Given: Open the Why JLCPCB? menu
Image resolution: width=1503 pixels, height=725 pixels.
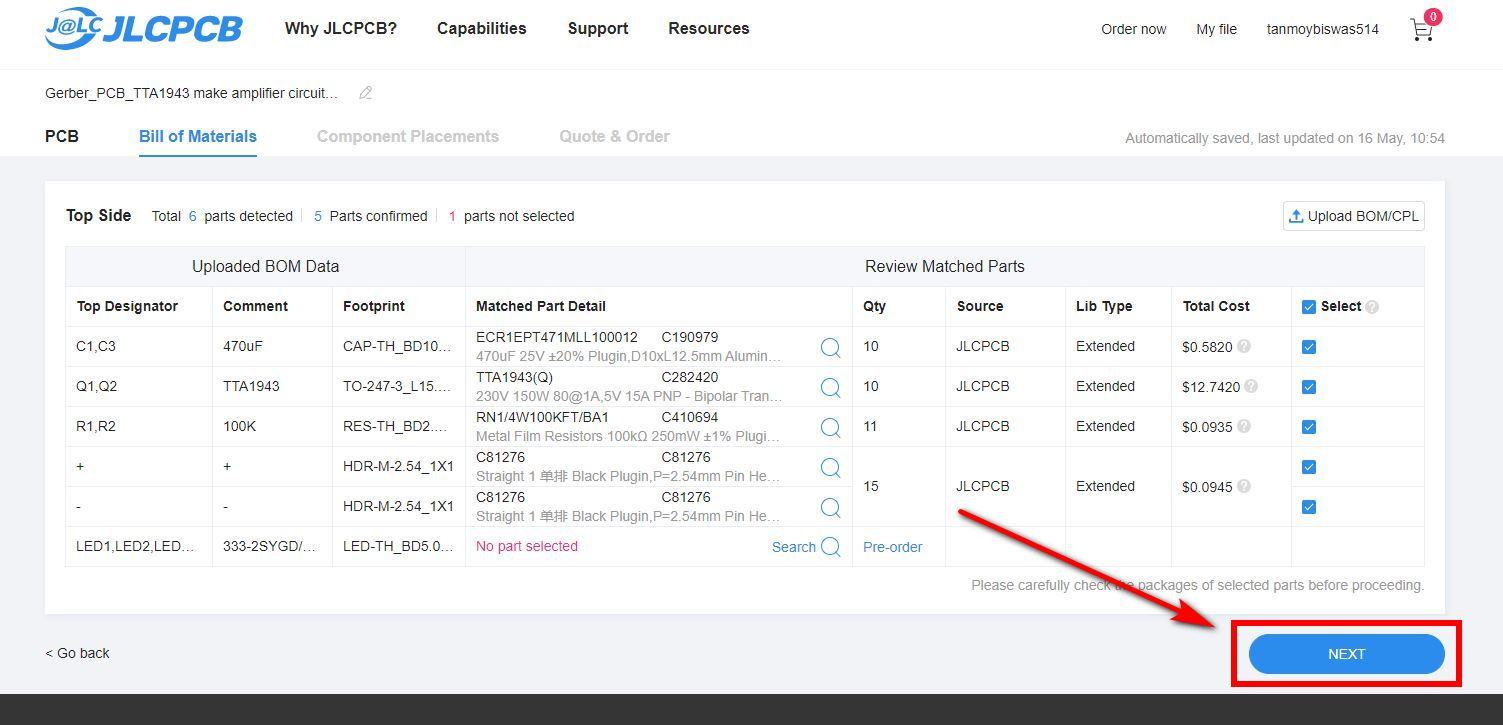Looking at the screenshot, I should 341,29.
